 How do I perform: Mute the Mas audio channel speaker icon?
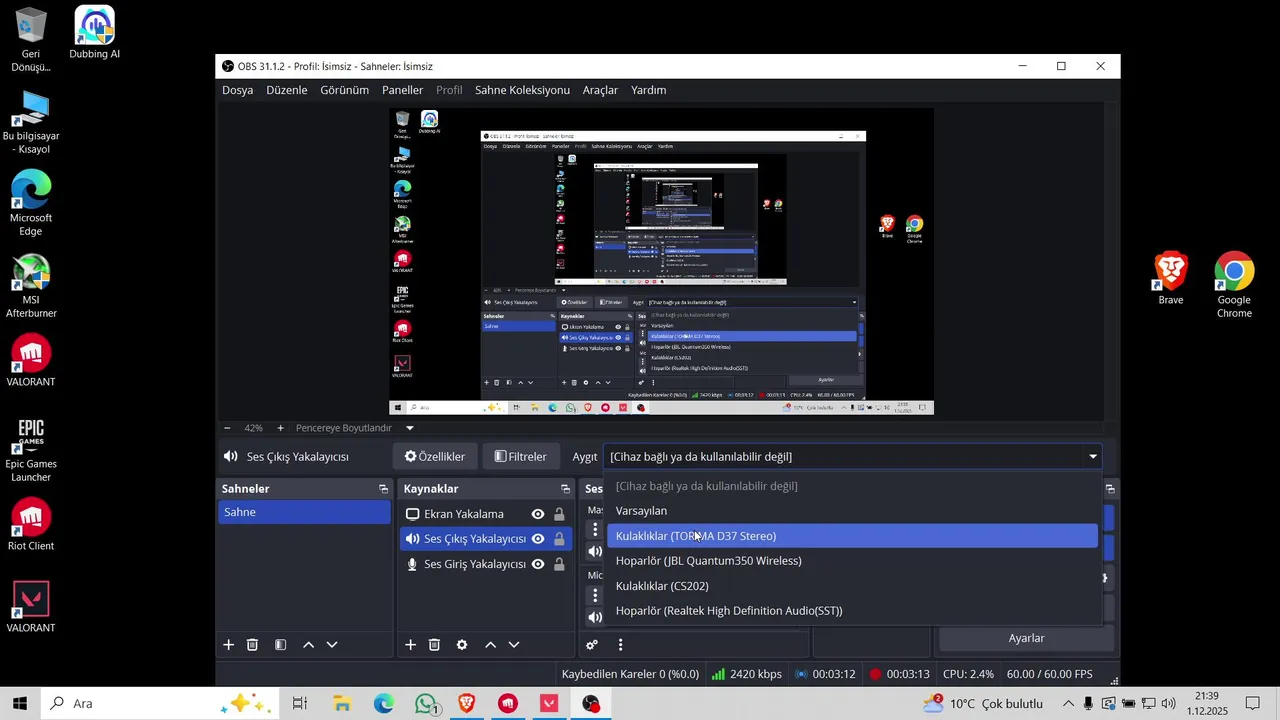point(595,551)
